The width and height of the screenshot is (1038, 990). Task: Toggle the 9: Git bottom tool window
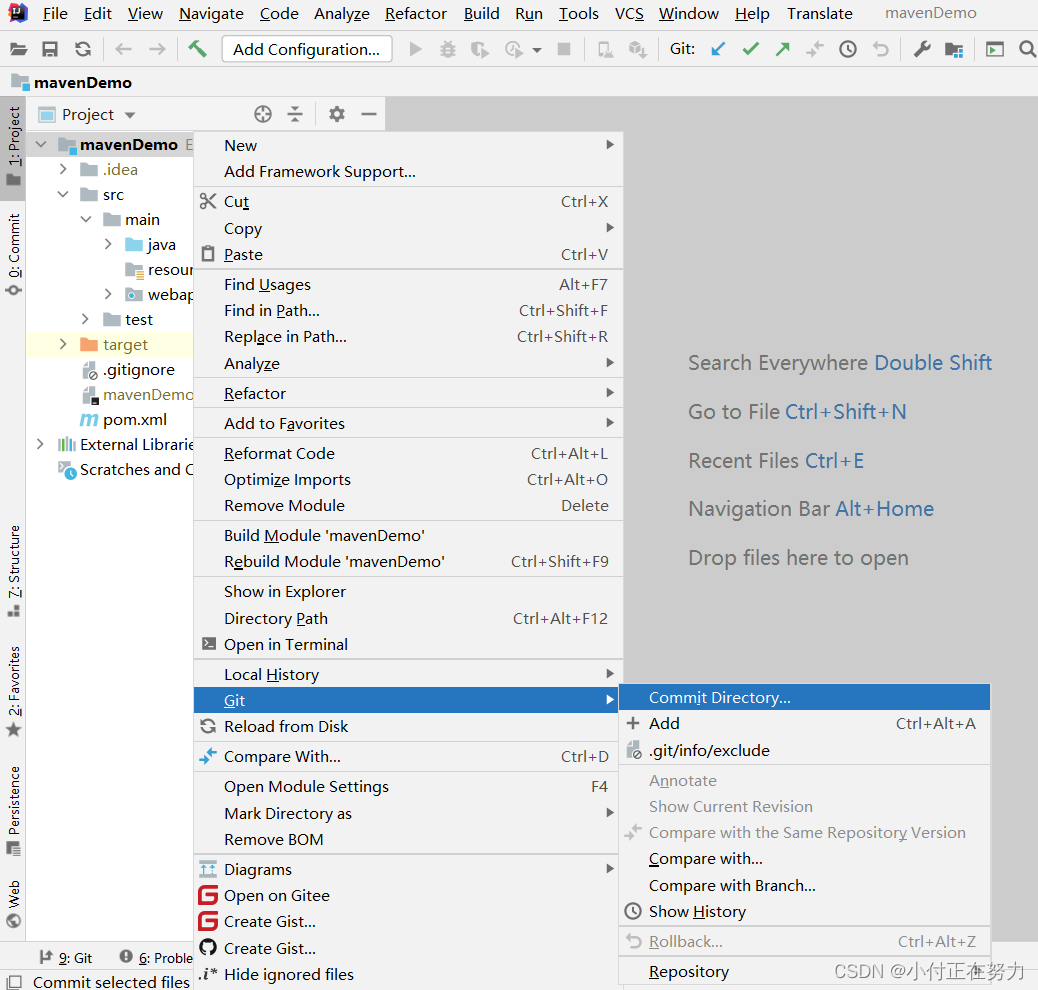(66, 958)
